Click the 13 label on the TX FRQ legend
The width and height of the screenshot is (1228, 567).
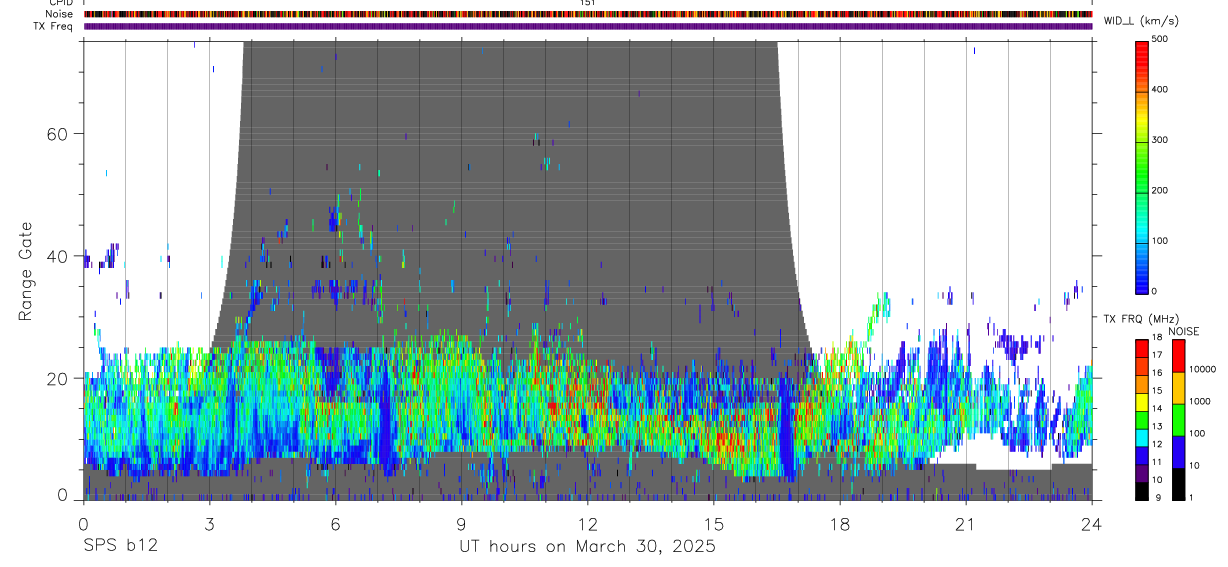point(1157,426)
